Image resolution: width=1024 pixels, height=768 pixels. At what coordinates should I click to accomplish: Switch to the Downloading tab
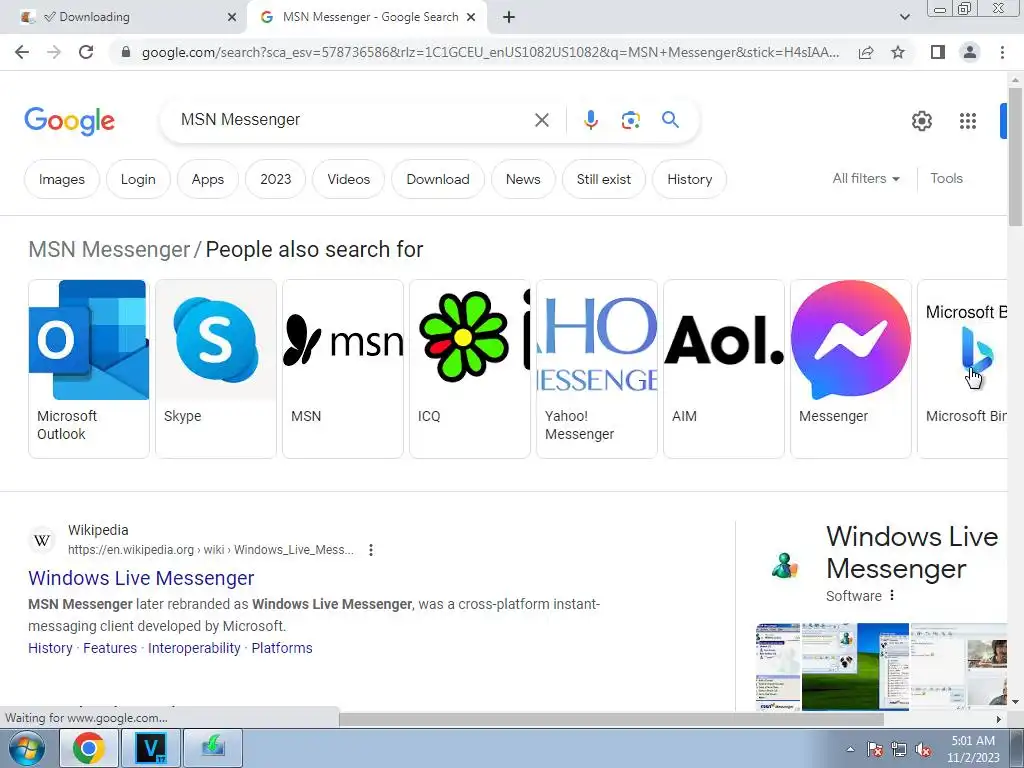(122, 18)
